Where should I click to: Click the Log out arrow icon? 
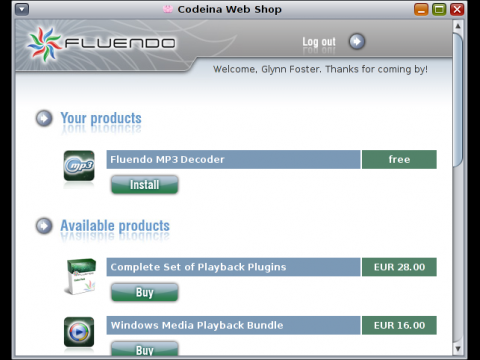[x=357, y=42]
